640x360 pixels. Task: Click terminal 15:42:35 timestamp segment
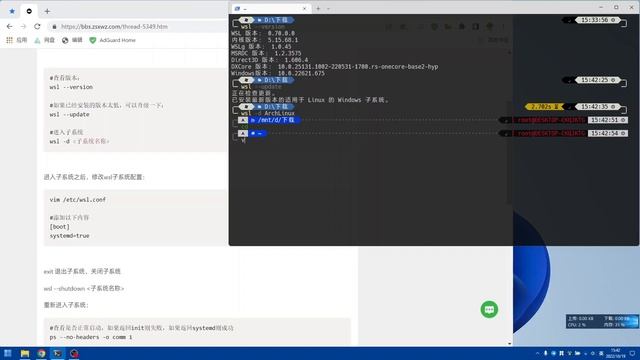click(x=597, y=107)
